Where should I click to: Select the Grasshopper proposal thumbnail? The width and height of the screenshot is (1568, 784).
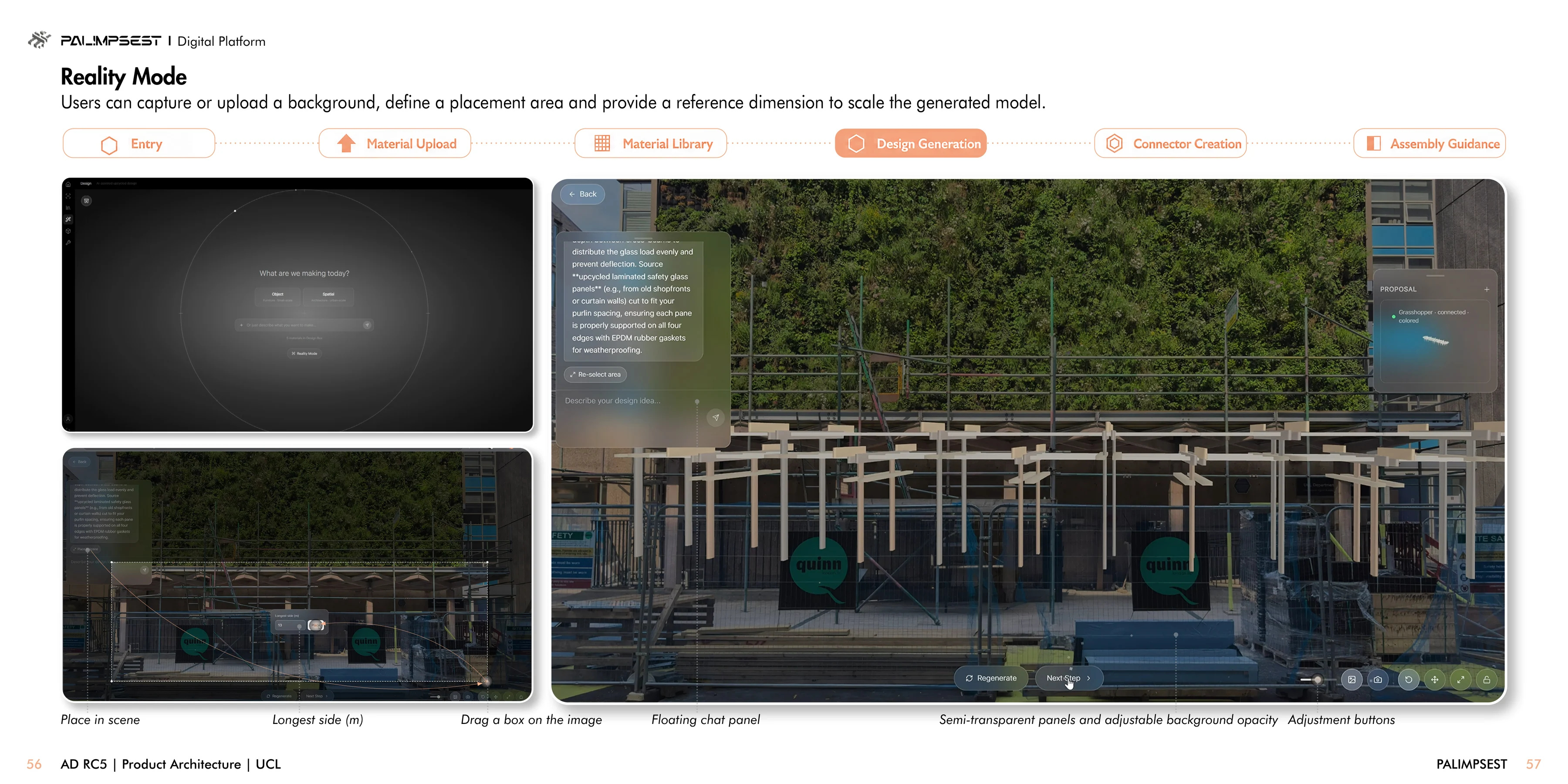[x=1435, y=341]
